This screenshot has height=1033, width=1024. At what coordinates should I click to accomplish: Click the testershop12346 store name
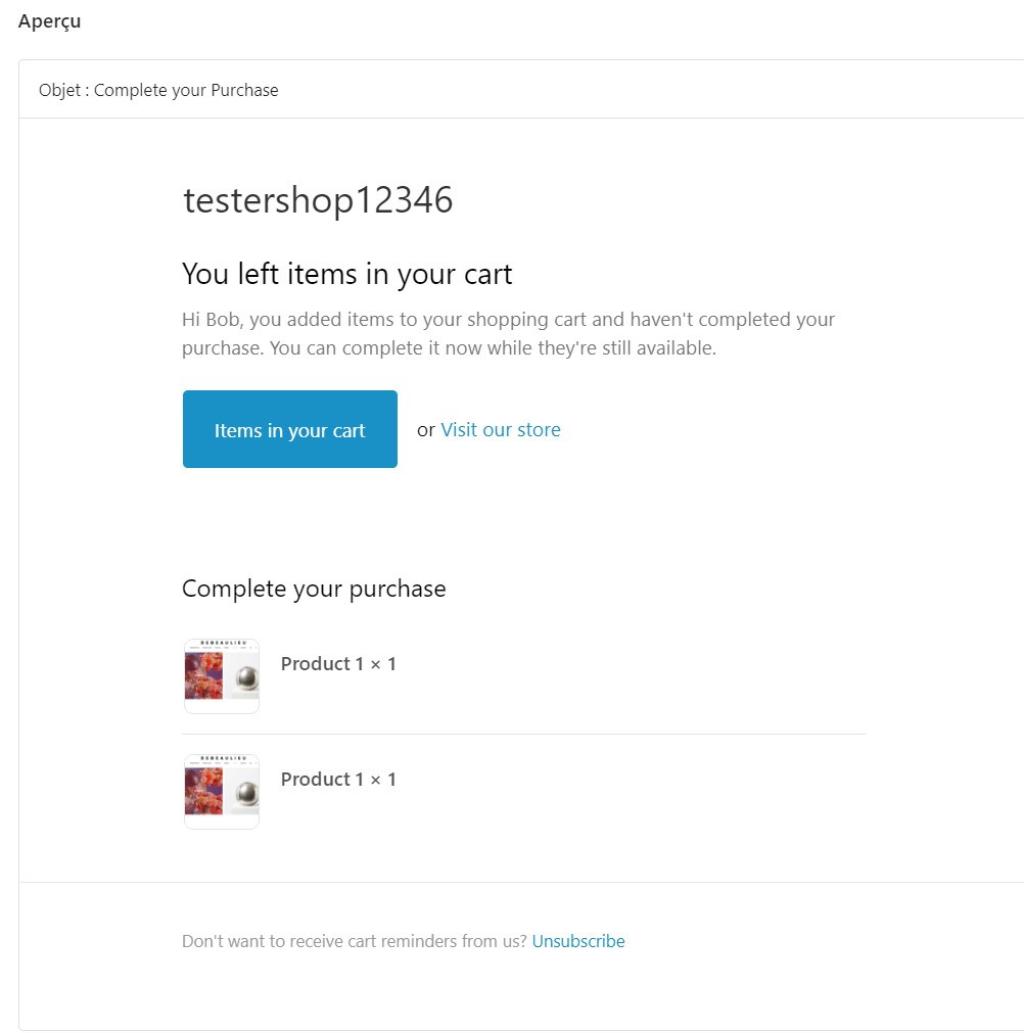click(x=318, y=200)
